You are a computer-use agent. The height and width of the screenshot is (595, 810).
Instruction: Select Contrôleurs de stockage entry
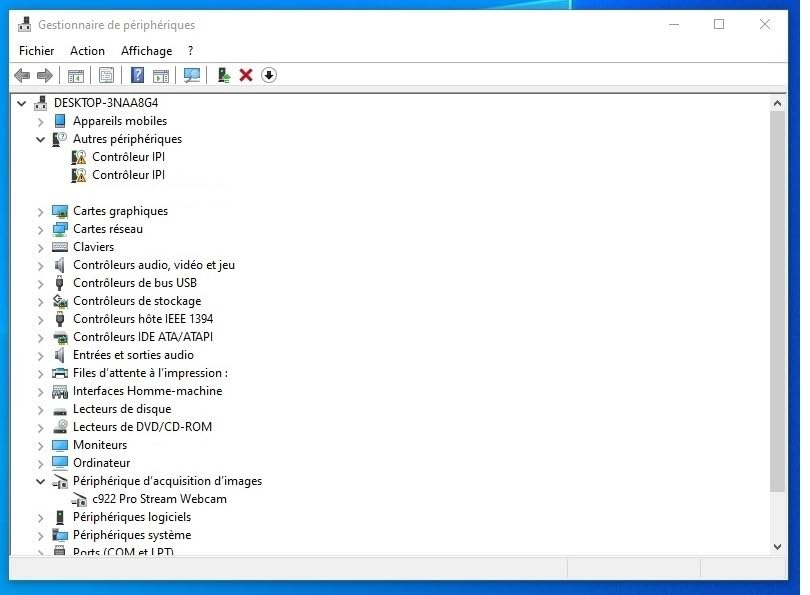tap(137, 301)
